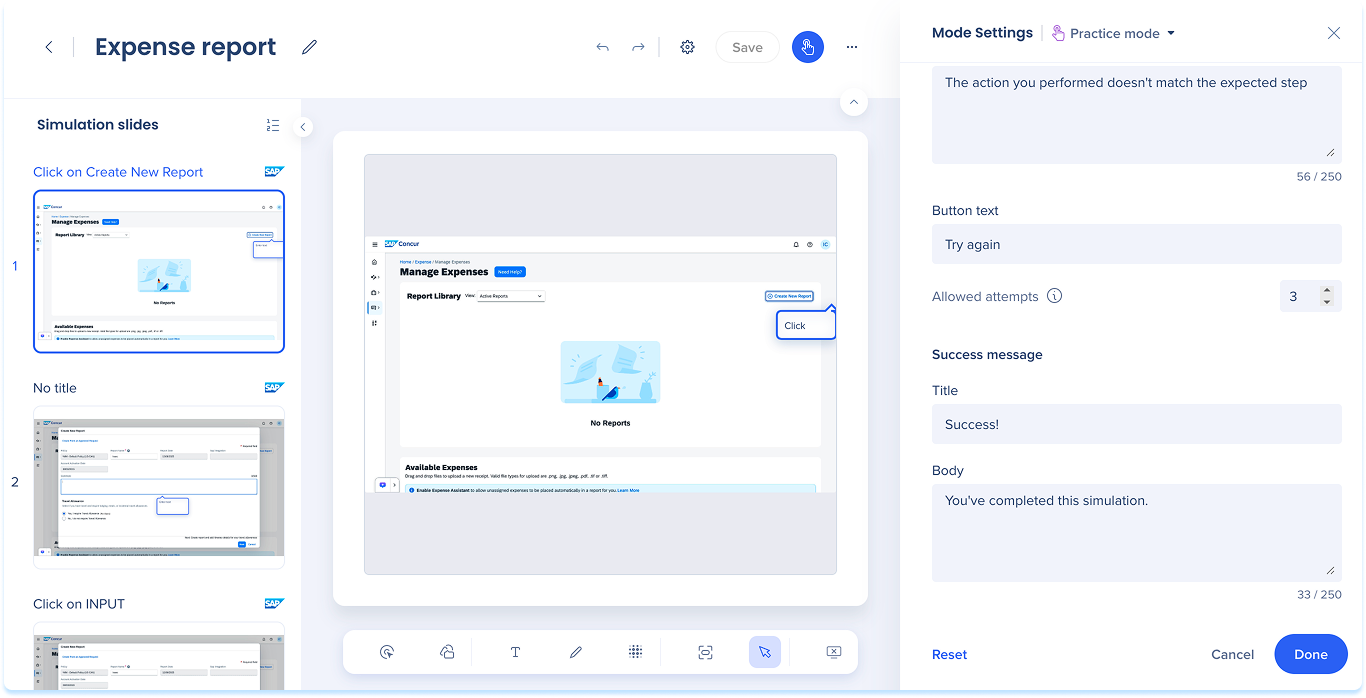Select the dotted grid blur tool
1366x698 pixels.
pos(635,652)
